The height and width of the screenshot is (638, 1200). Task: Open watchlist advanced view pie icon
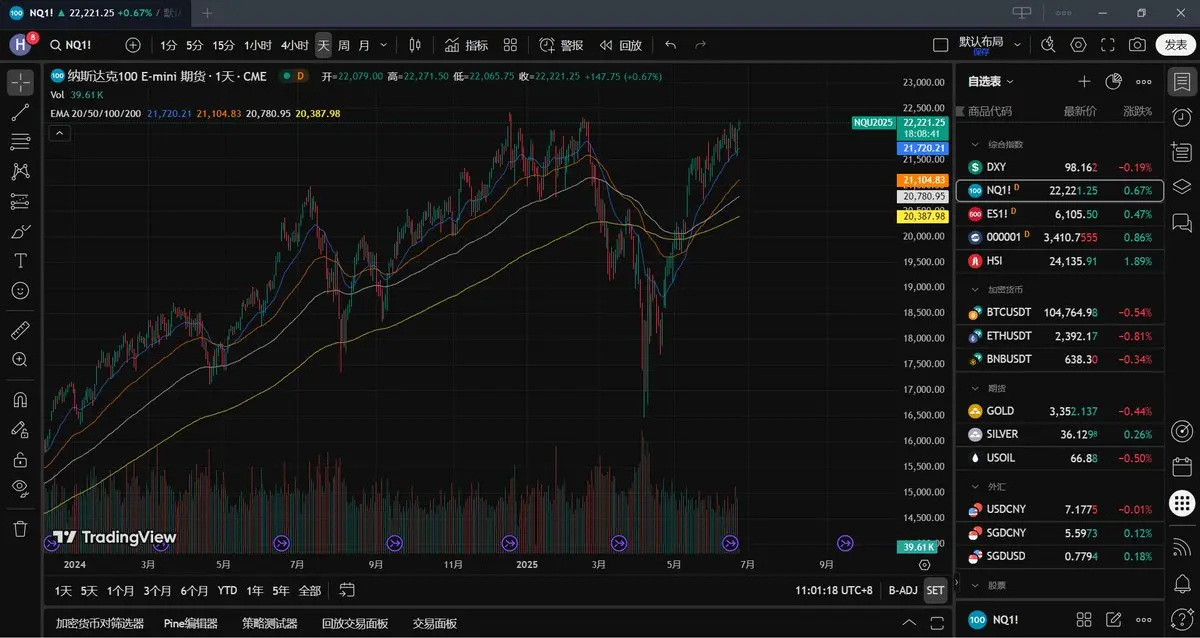[x=1114, y=82]
